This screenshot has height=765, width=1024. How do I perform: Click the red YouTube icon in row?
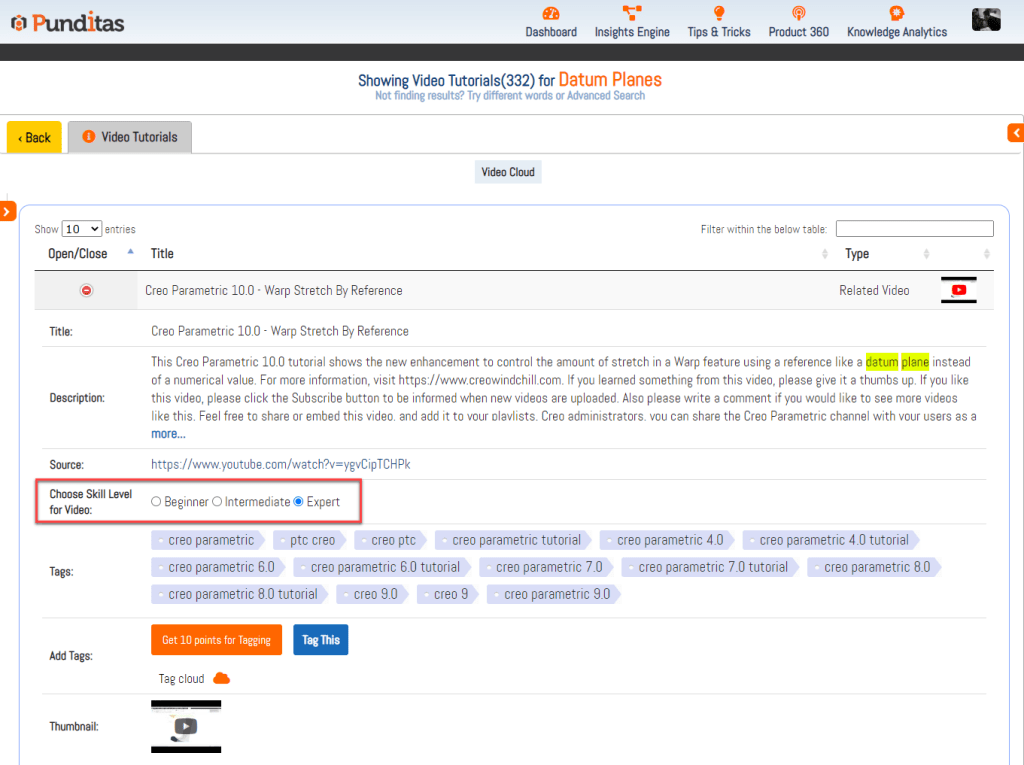959,290
